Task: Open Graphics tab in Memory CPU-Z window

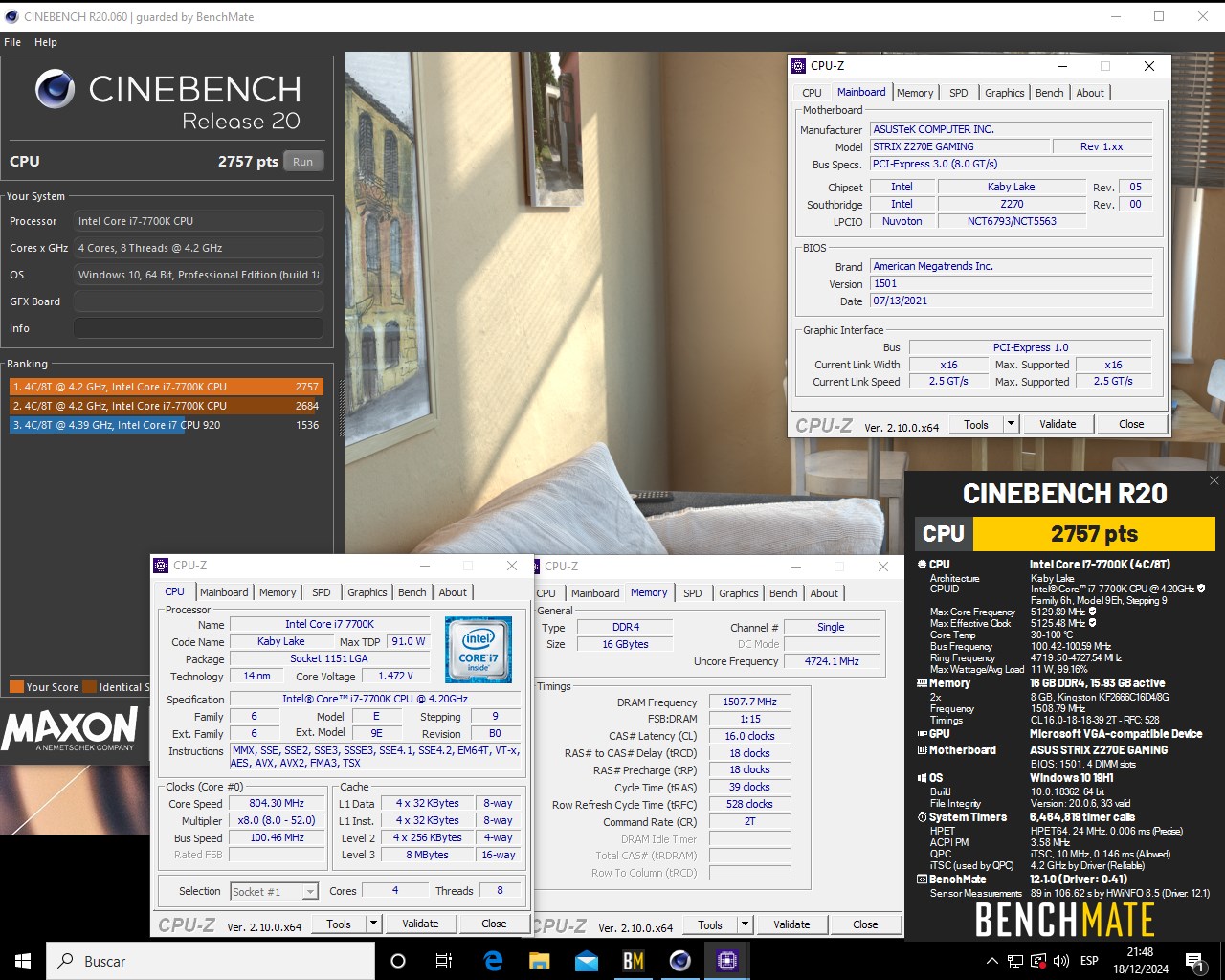Action: pyautogui.click(x=739, y=593)
